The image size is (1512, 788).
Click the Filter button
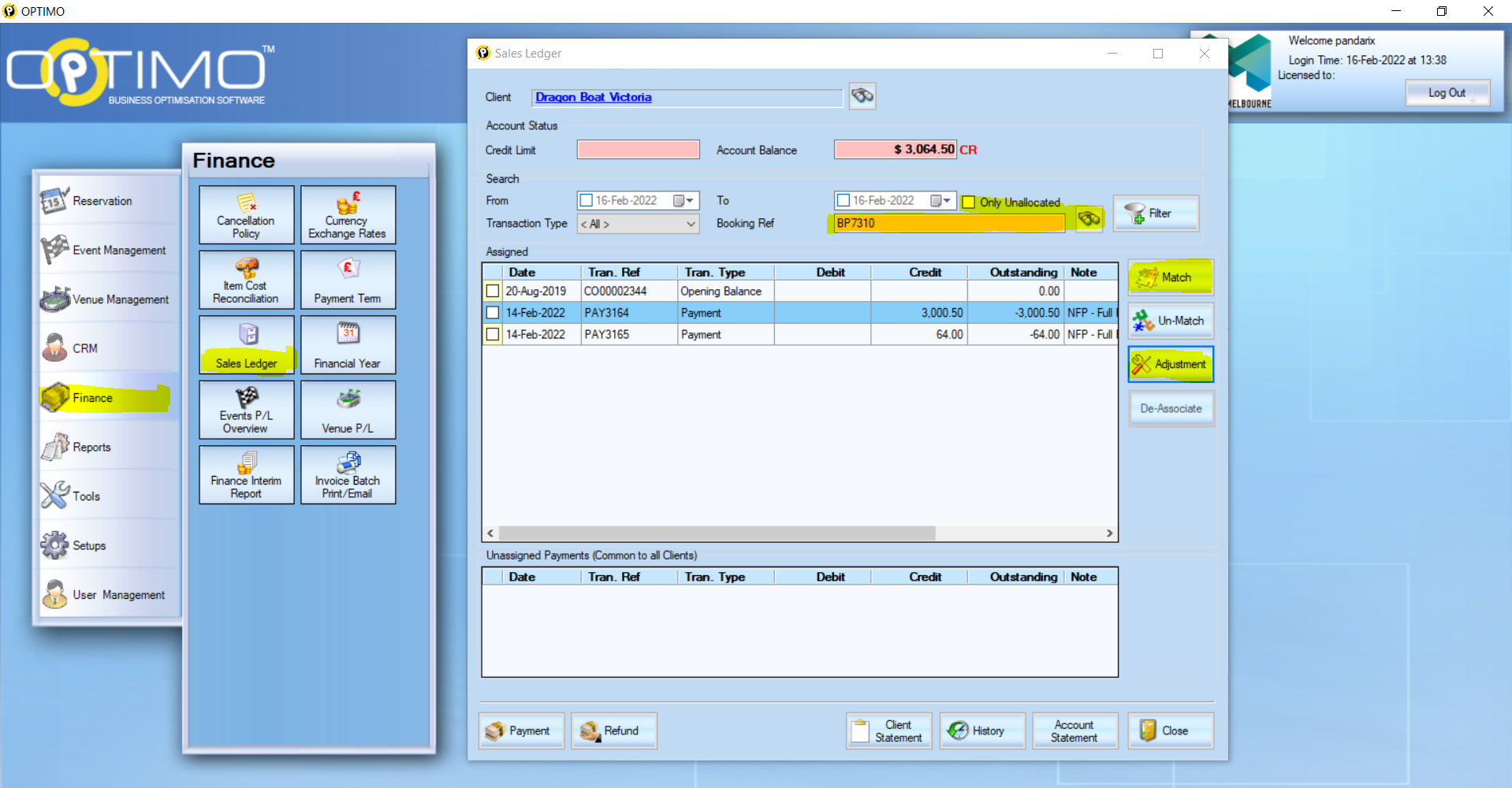click(1156, 214)
